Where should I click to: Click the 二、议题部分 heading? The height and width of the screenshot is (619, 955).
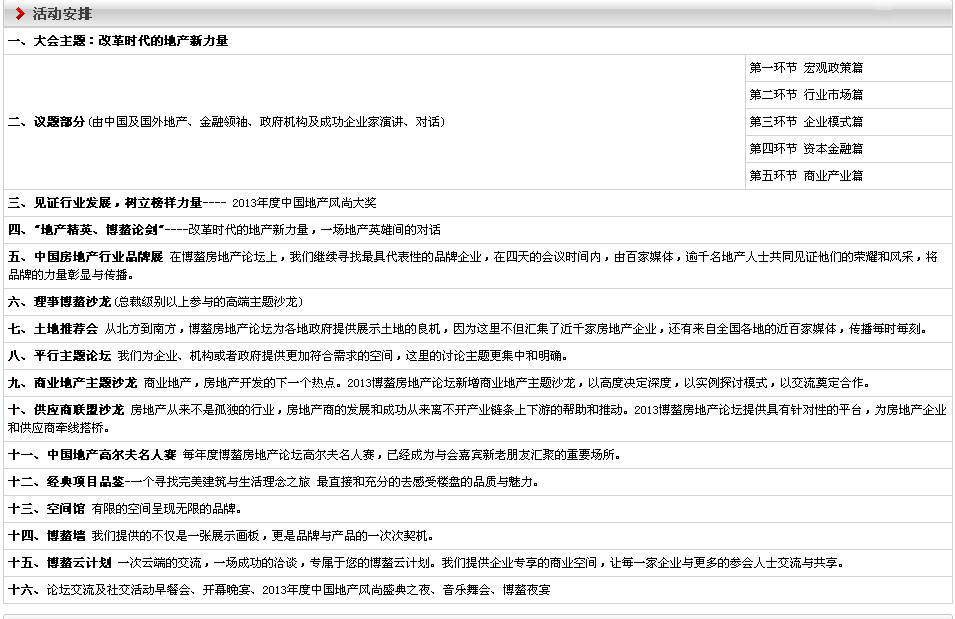click(46, 122)
